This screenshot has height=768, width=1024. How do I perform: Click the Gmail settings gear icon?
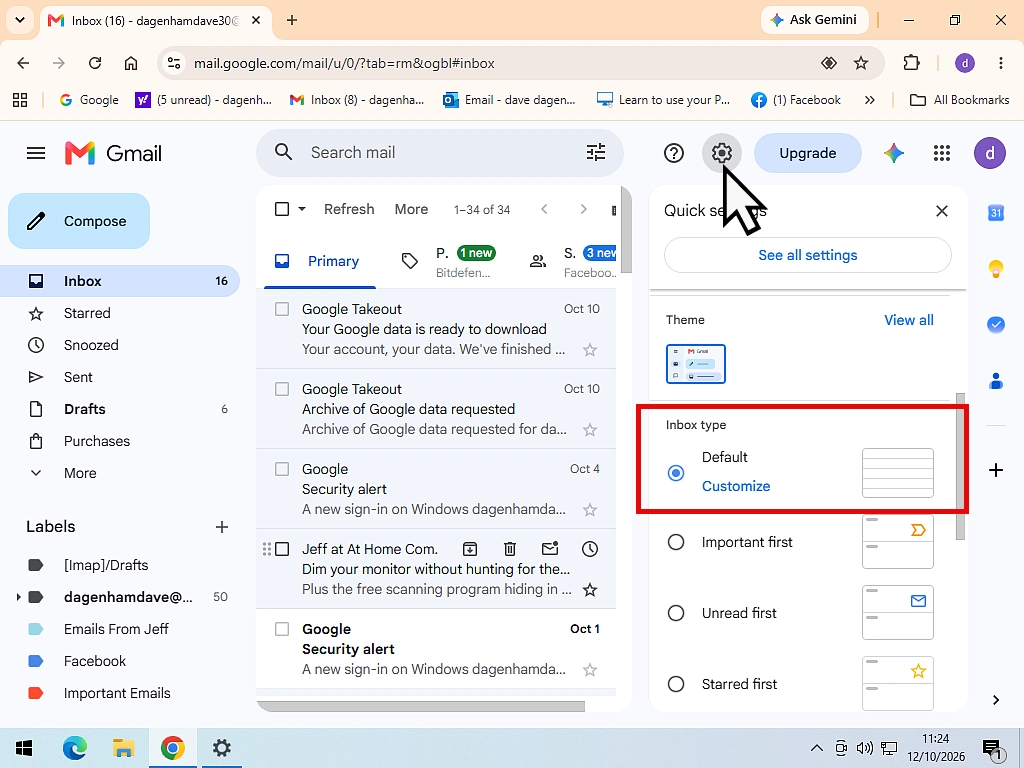722,153
